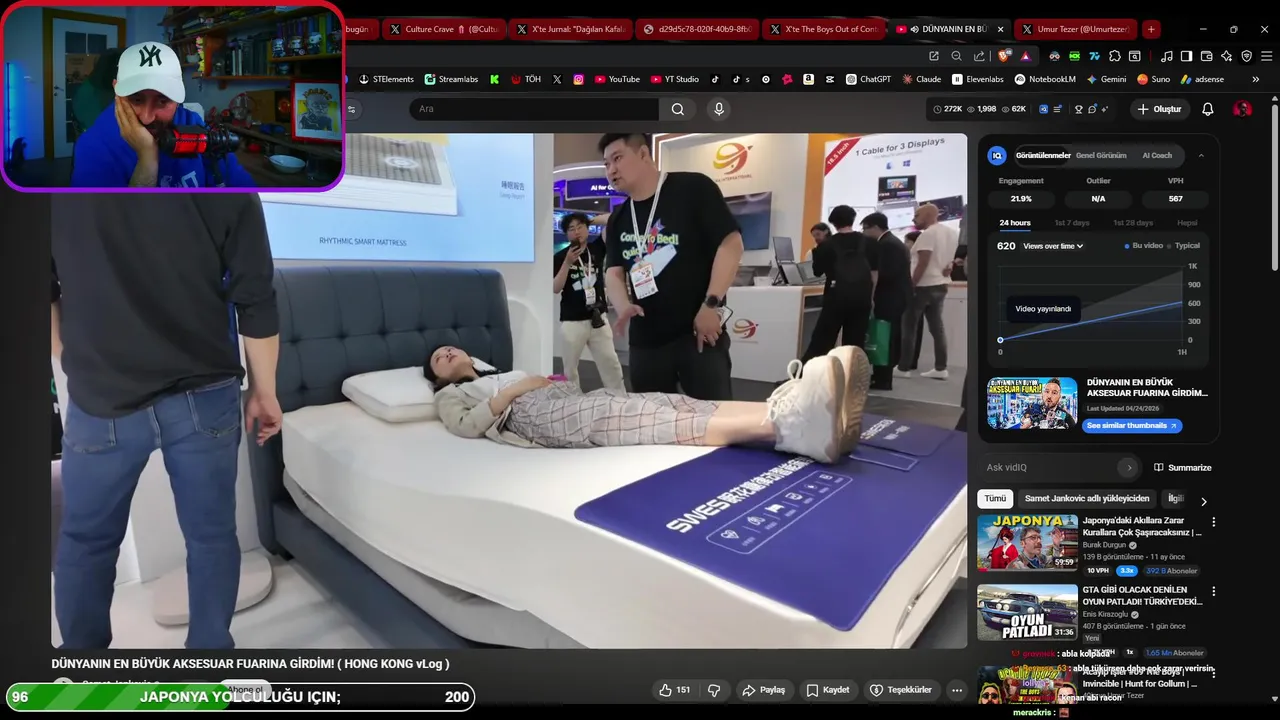
Task: Dislike the video with thumbs-down icon
Action: 714,690
